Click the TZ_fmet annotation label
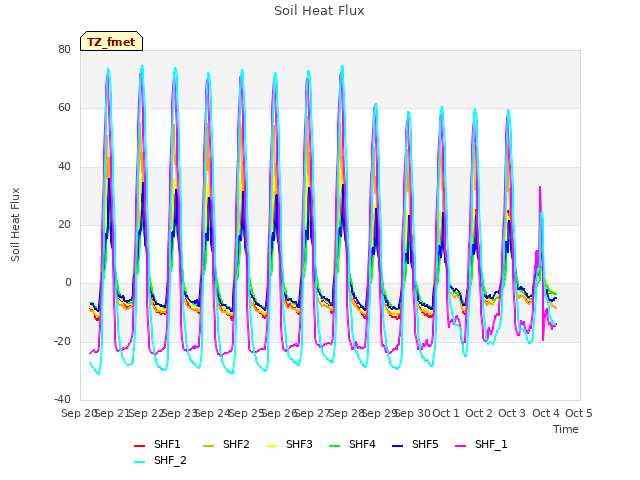Screen dimensions: 640x480 pyautogui.click(x=111, y=42)
